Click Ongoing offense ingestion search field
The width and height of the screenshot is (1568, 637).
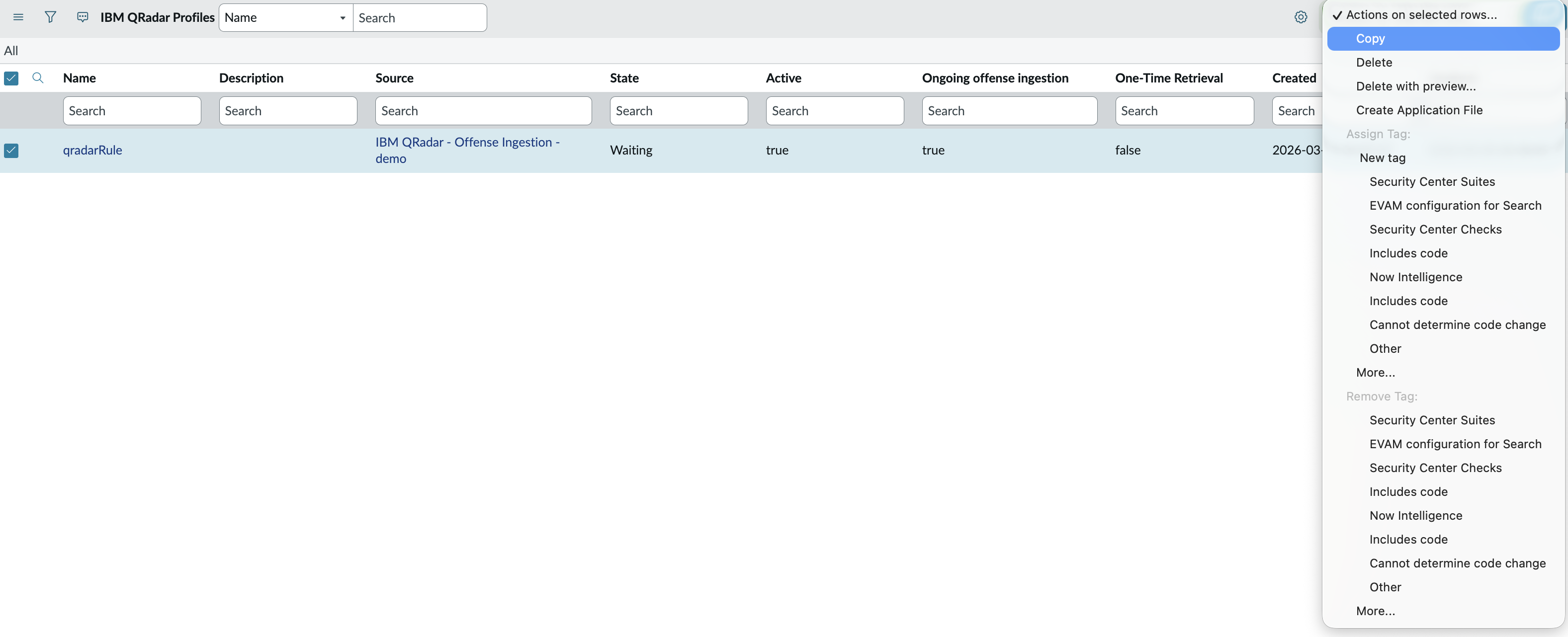[x=1009, y=111]
